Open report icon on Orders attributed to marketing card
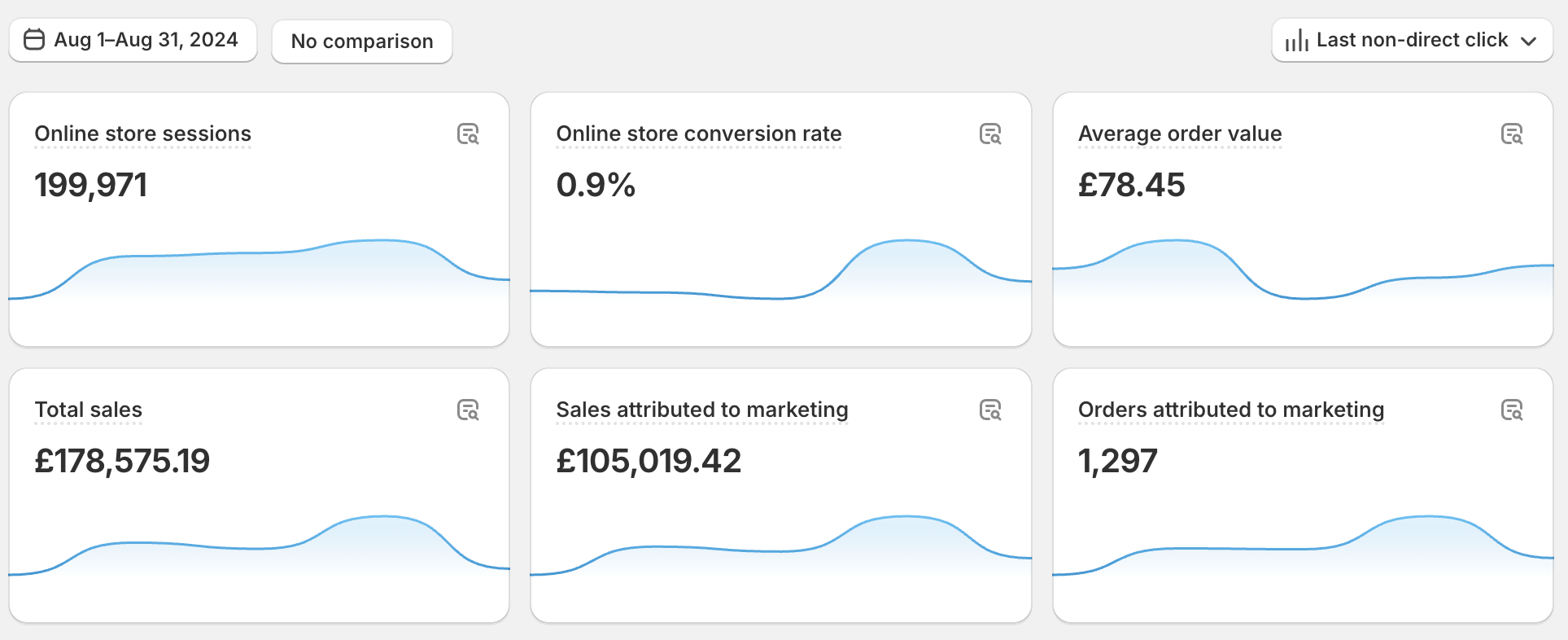 tap(1511, 410)
